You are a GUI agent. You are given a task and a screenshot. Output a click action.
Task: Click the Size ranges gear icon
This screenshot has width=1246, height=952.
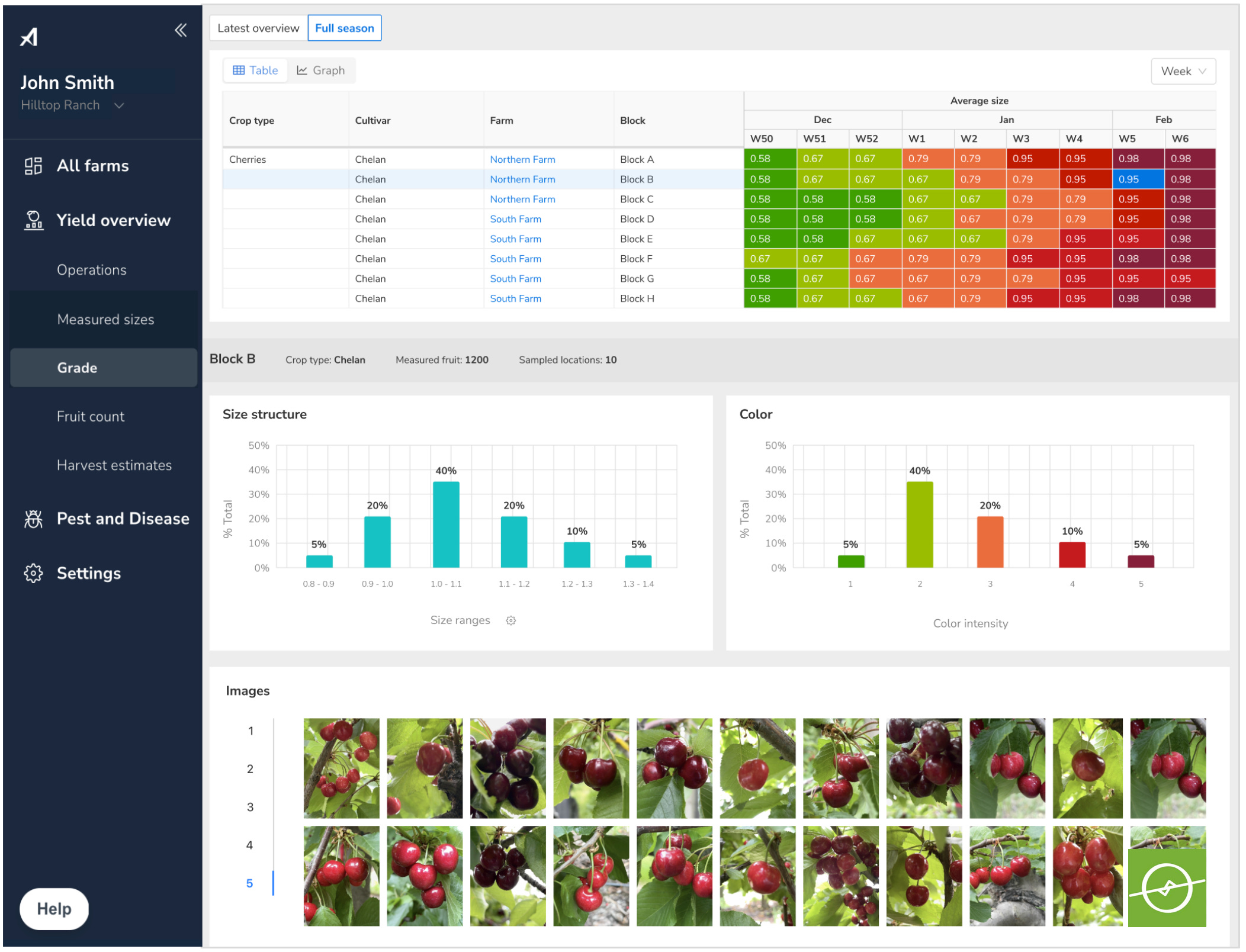pos(511,620)
